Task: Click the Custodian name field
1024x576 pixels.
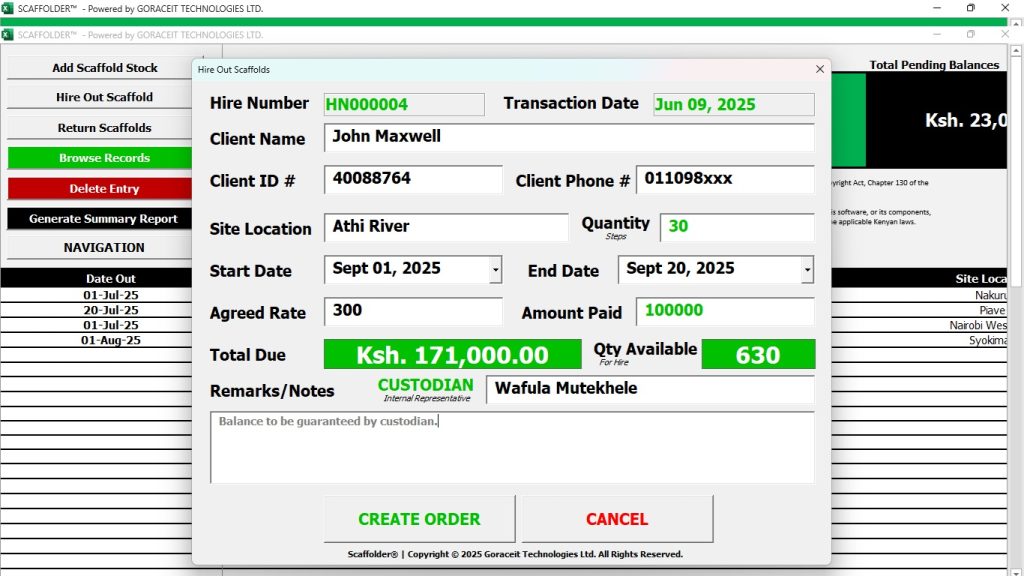Action: pyautogui.click(x=649, y=390)
